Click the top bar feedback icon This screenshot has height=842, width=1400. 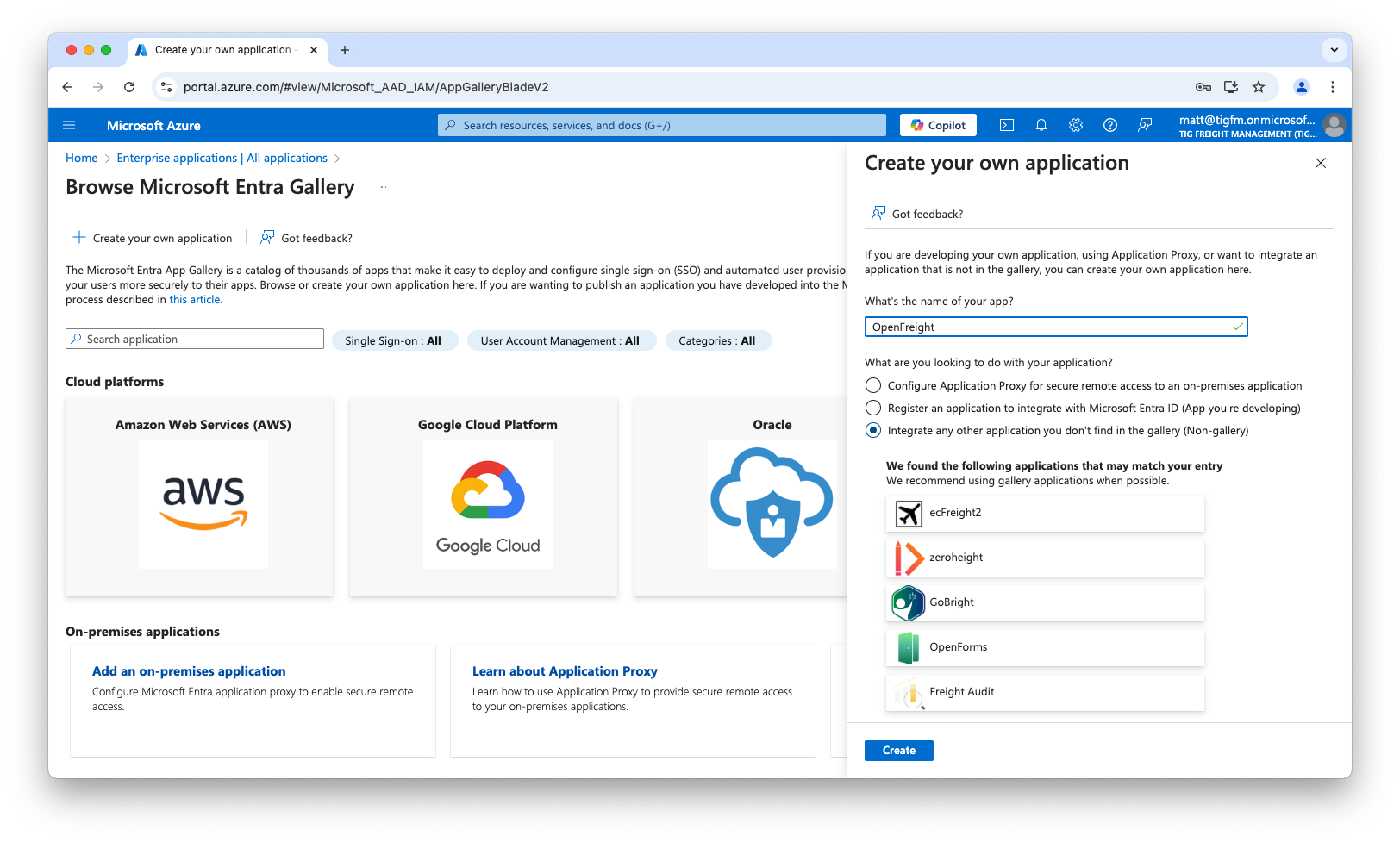[x=1145, y=125]
